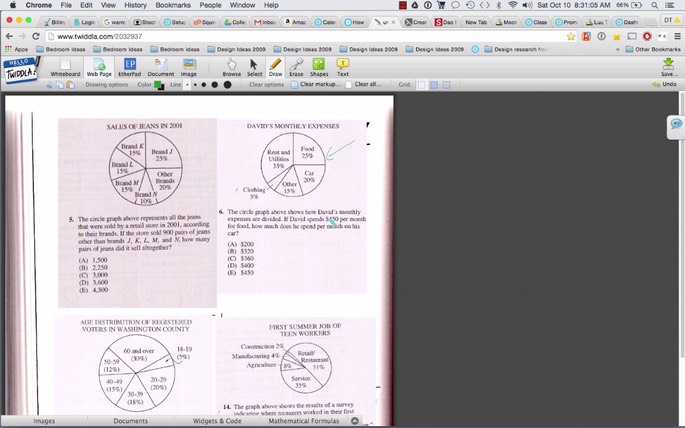The width and height of the screenshot is (685, 428).
Task: Open the Documents bottom tab
Action: coord(131,421)
